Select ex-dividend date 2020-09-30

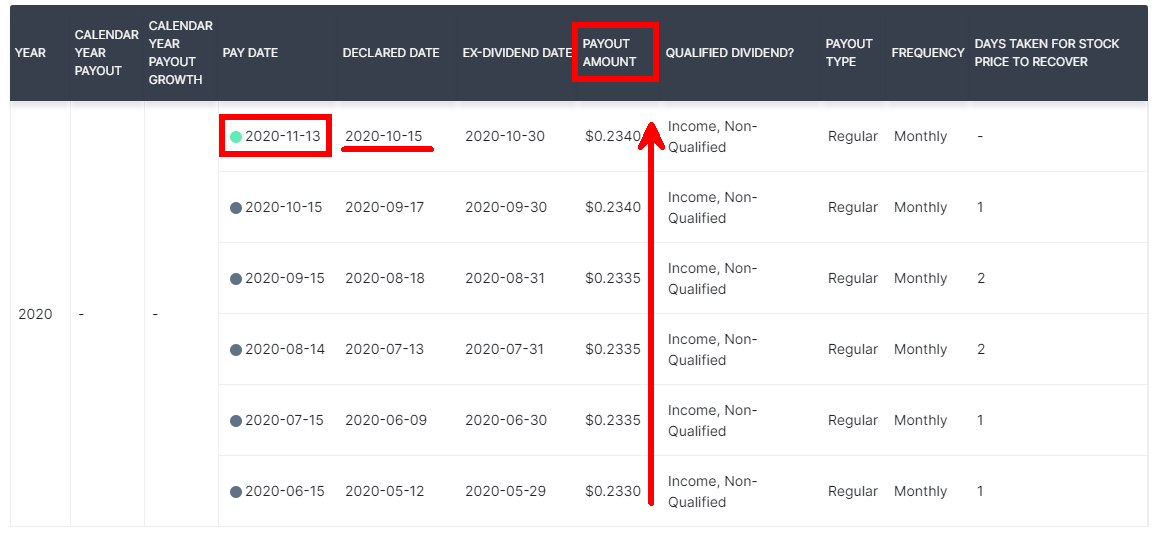click(x=506, y=208)
